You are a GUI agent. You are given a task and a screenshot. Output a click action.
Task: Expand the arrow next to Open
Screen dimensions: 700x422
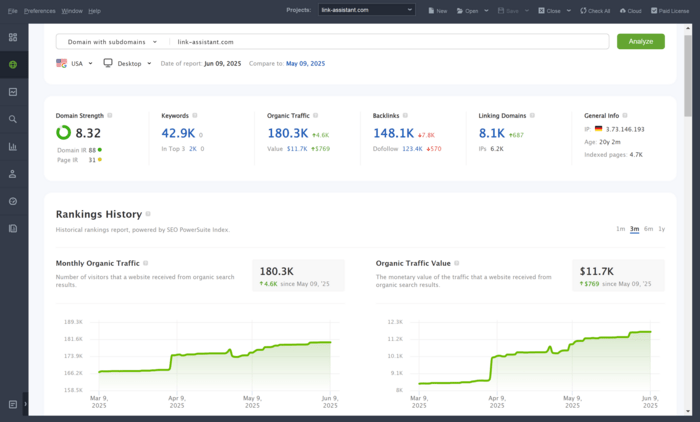coord(486,11)
